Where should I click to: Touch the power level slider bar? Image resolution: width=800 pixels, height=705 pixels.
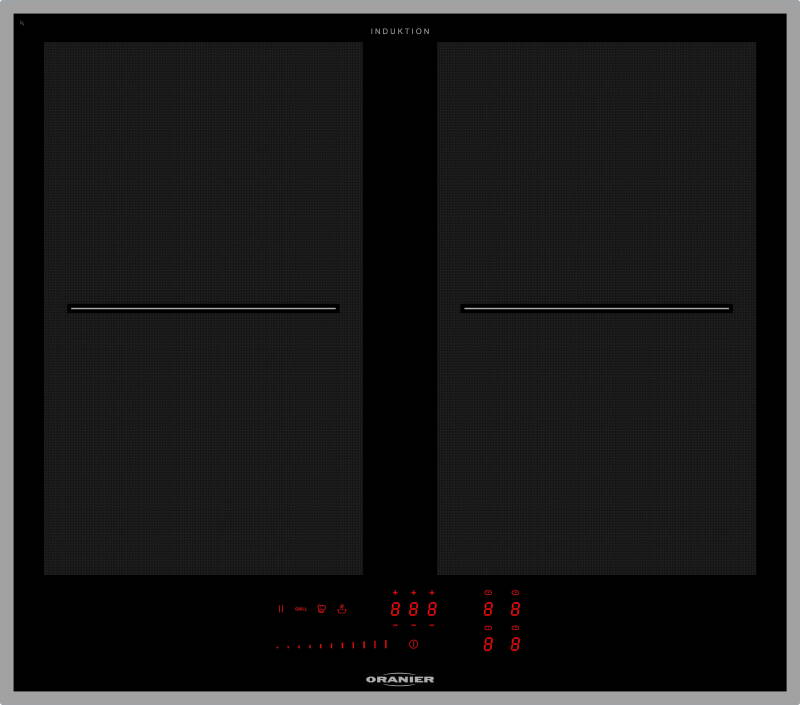(x=332, y=645)
